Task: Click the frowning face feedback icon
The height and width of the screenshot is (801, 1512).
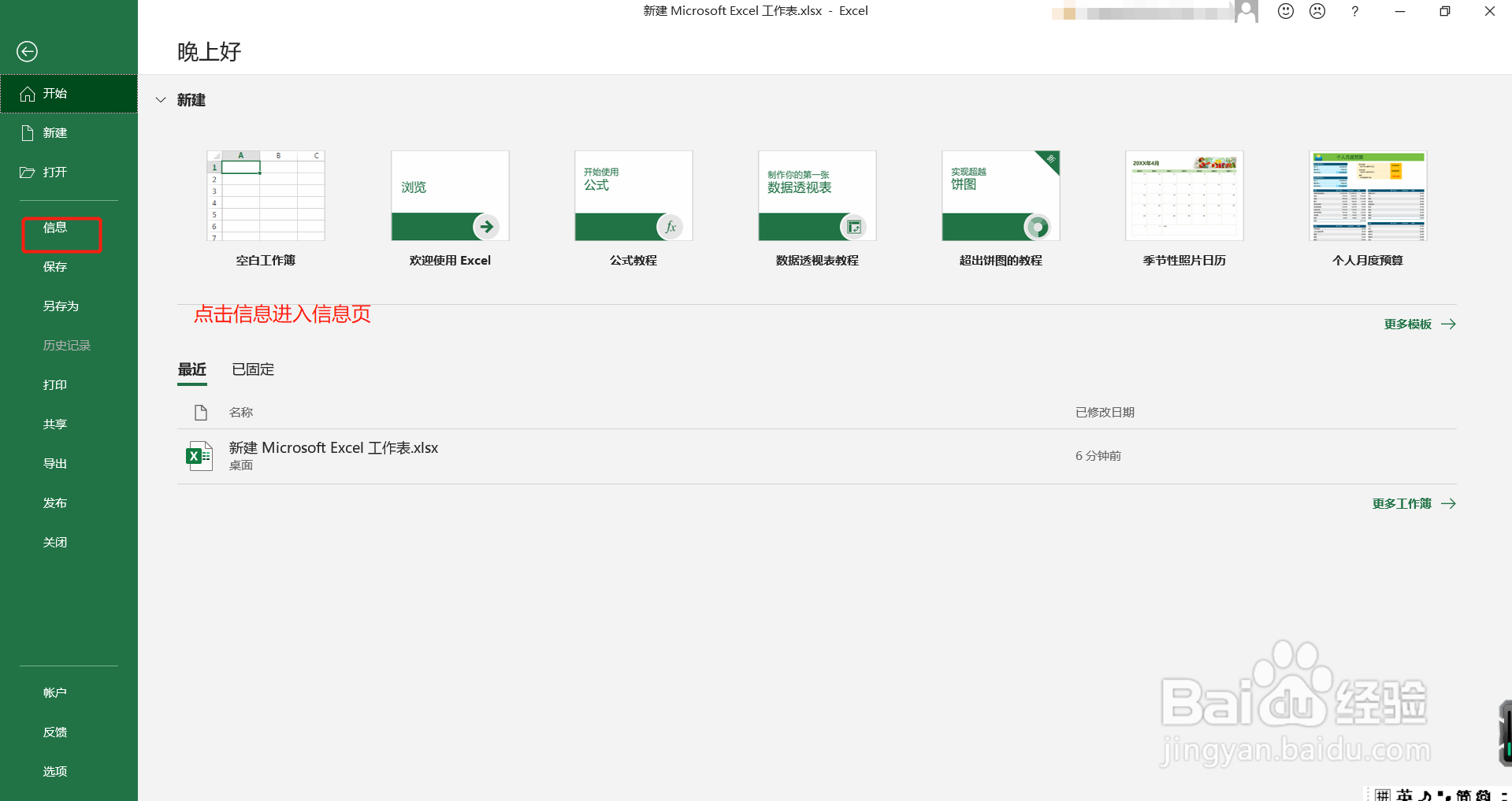Action: coord(1317,11)
